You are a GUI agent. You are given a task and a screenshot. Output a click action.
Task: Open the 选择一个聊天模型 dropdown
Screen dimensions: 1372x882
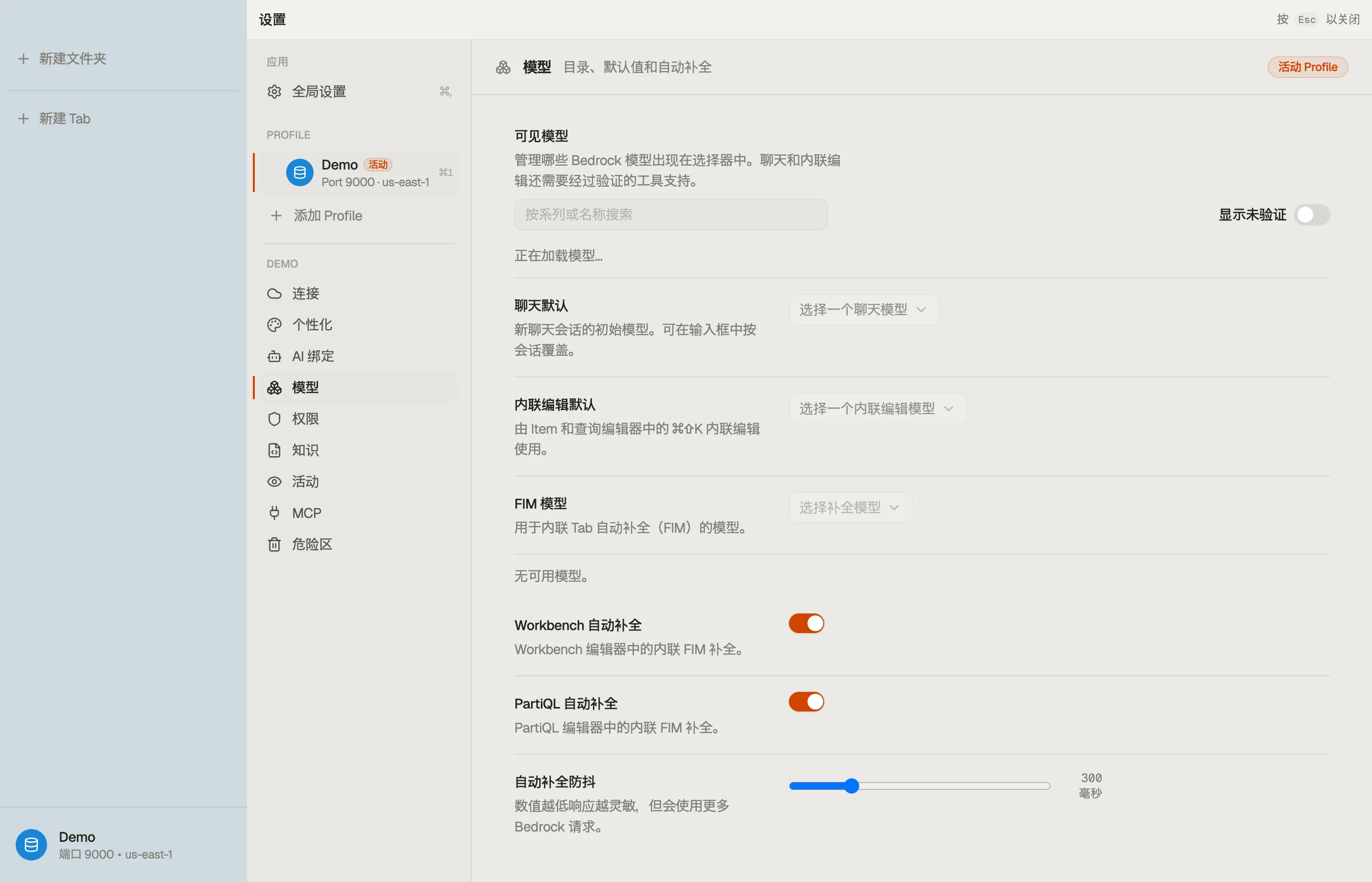863,310
